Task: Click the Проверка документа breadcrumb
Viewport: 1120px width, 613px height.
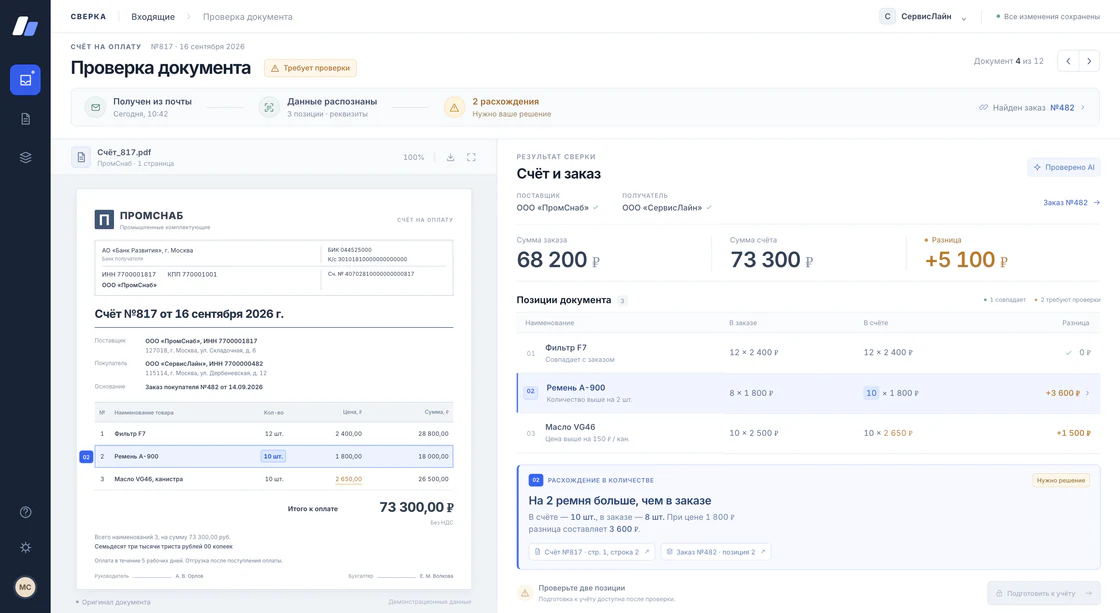Action: coord(248,16)
